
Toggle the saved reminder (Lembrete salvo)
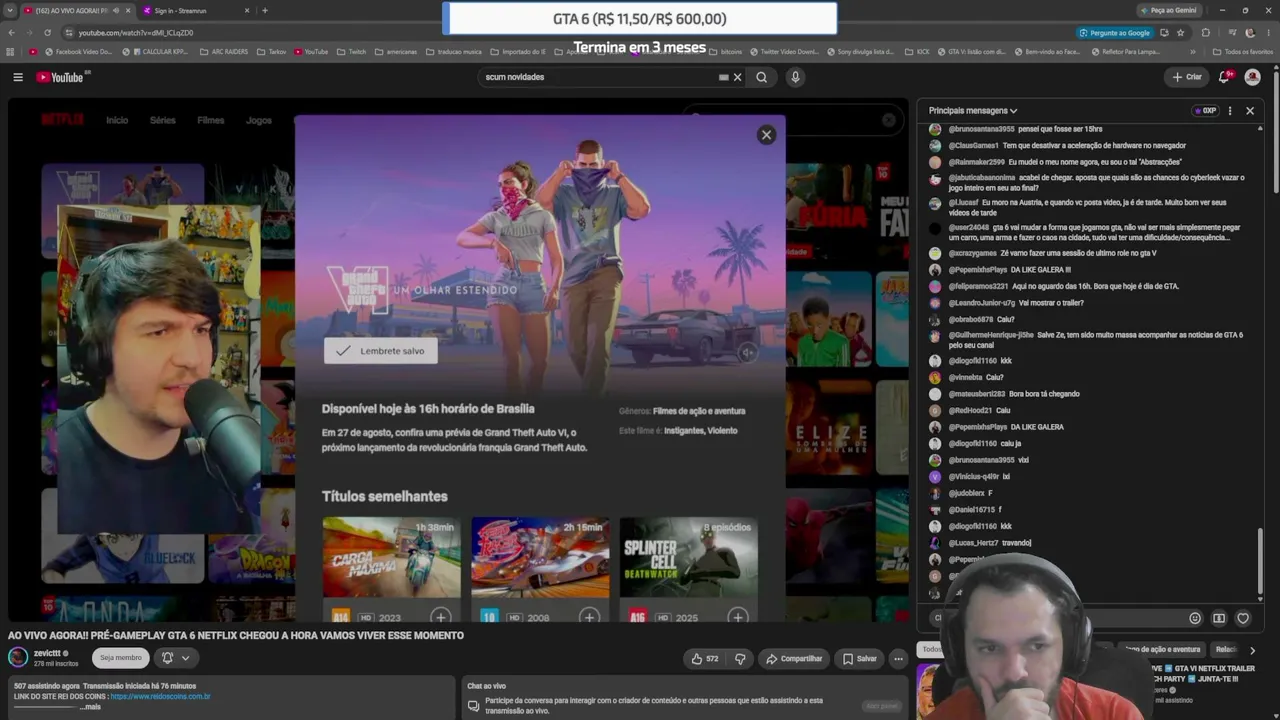(x=380, y=351)
